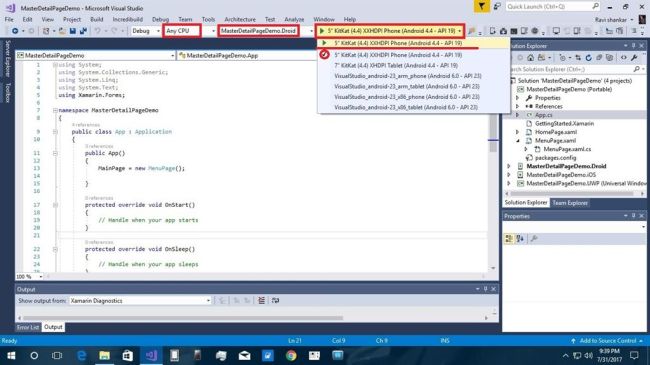Screen dimensions: 650x365
Task: Click the yellow notifications filter flag
Action: (481, 7)
